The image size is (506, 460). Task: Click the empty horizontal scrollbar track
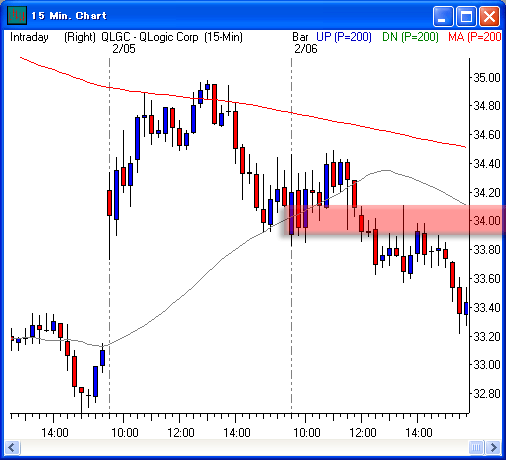tap(244, 447)
